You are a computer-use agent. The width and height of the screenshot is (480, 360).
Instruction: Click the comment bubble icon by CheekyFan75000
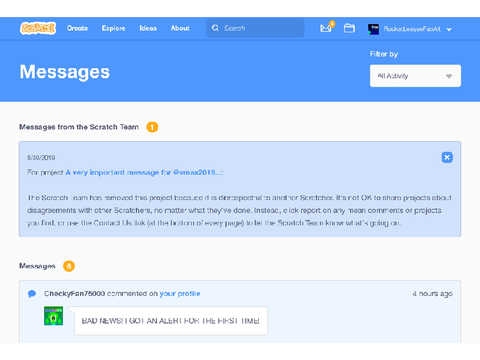click(x=32, y=294)
